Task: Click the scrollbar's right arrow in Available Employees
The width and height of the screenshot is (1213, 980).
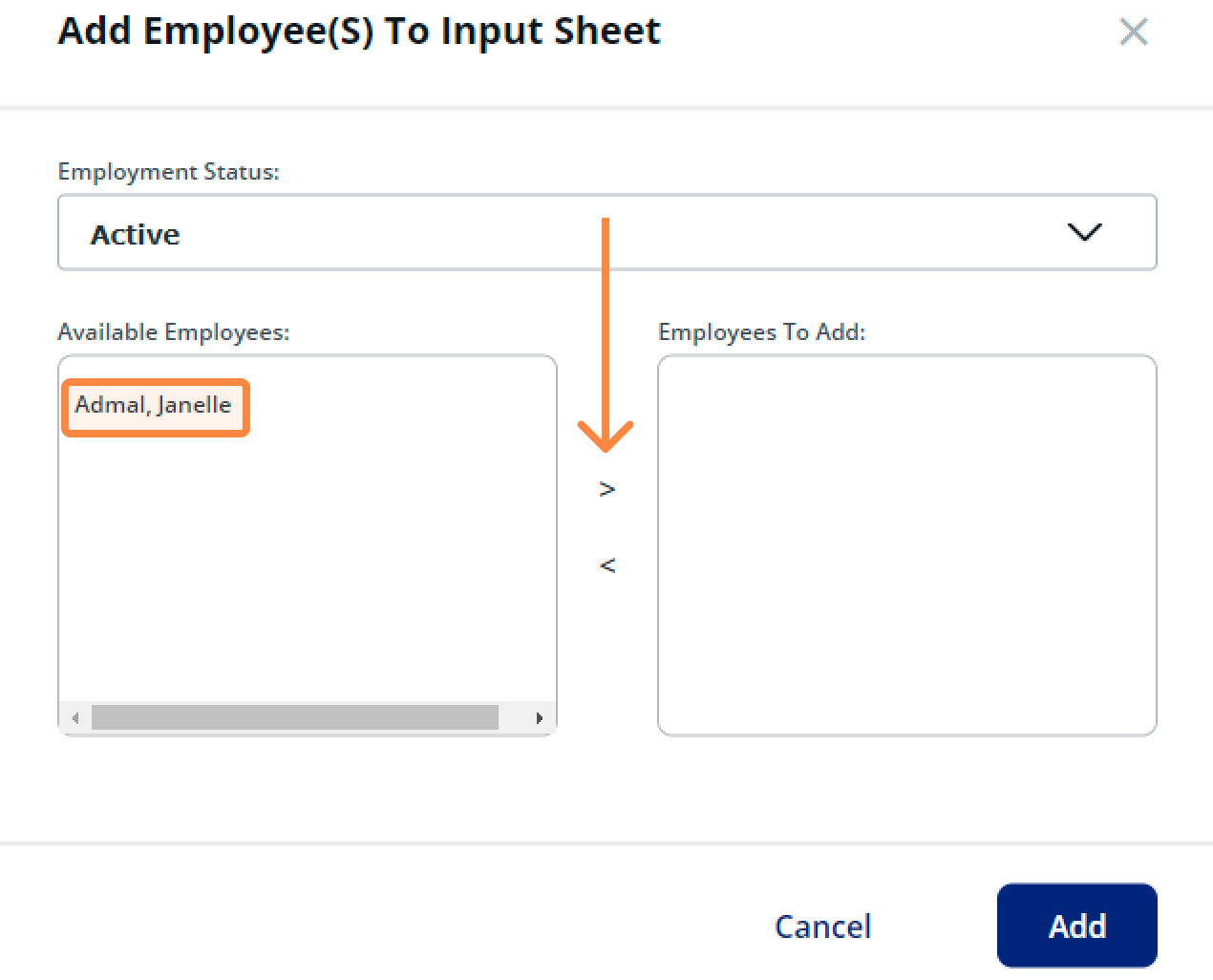Action: [x=540, y=717]
